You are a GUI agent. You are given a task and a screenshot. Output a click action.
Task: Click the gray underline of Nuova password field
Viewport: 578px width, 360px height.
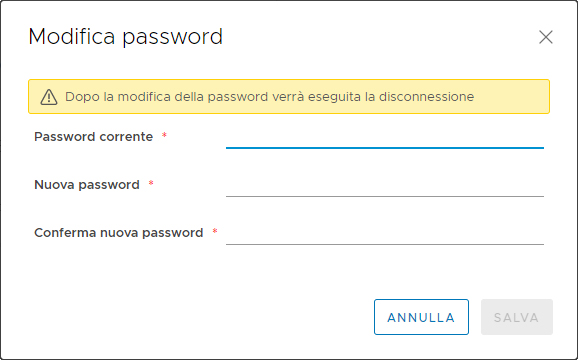385,196
